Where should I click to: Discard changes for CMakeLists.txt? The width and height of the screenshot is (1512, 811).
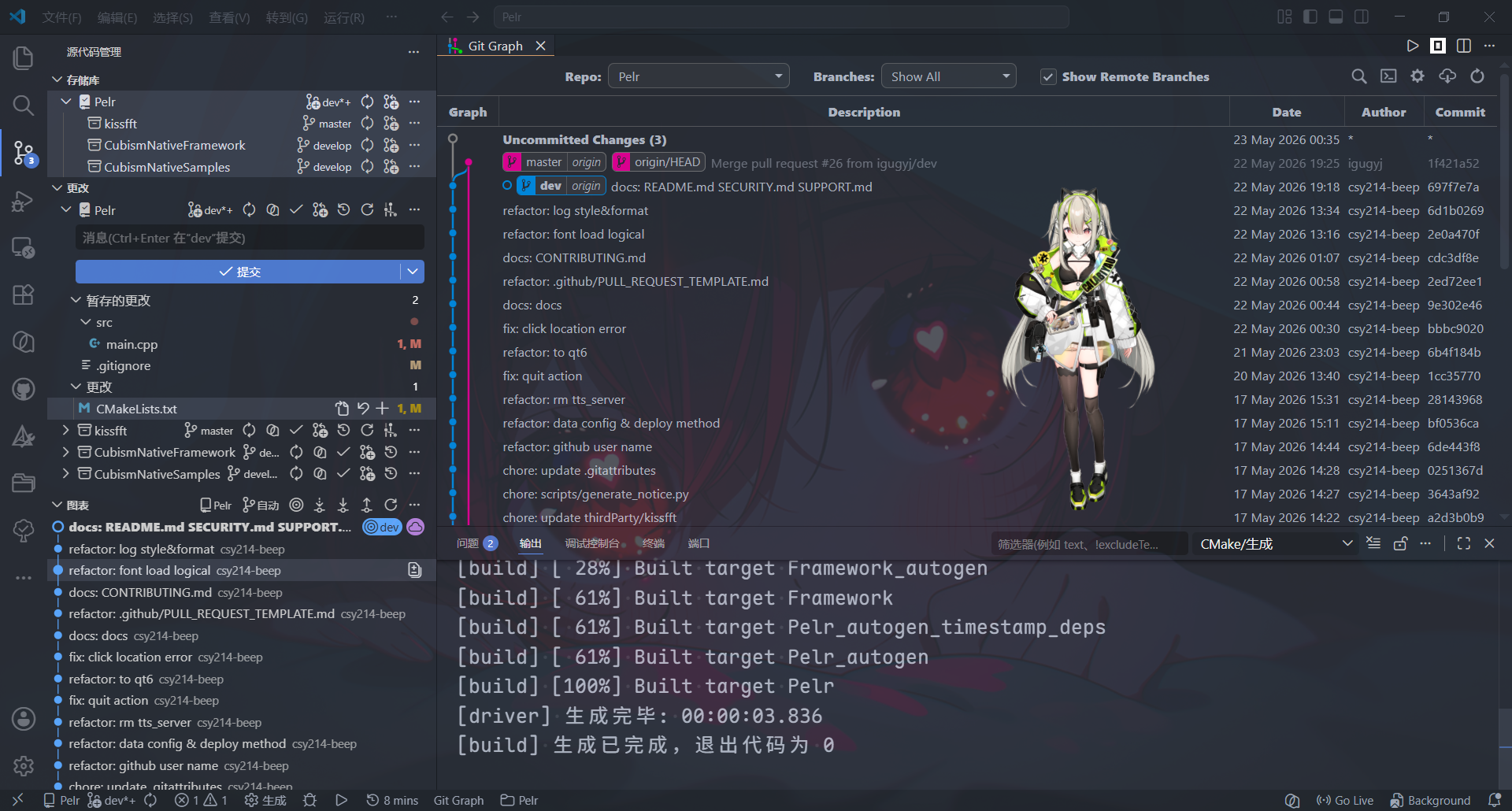[362, 409]
